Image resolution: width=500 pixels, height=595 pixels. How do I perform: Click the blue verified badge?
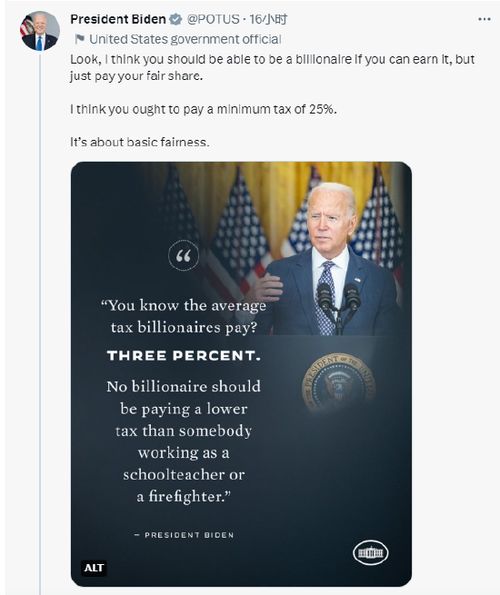175,19
